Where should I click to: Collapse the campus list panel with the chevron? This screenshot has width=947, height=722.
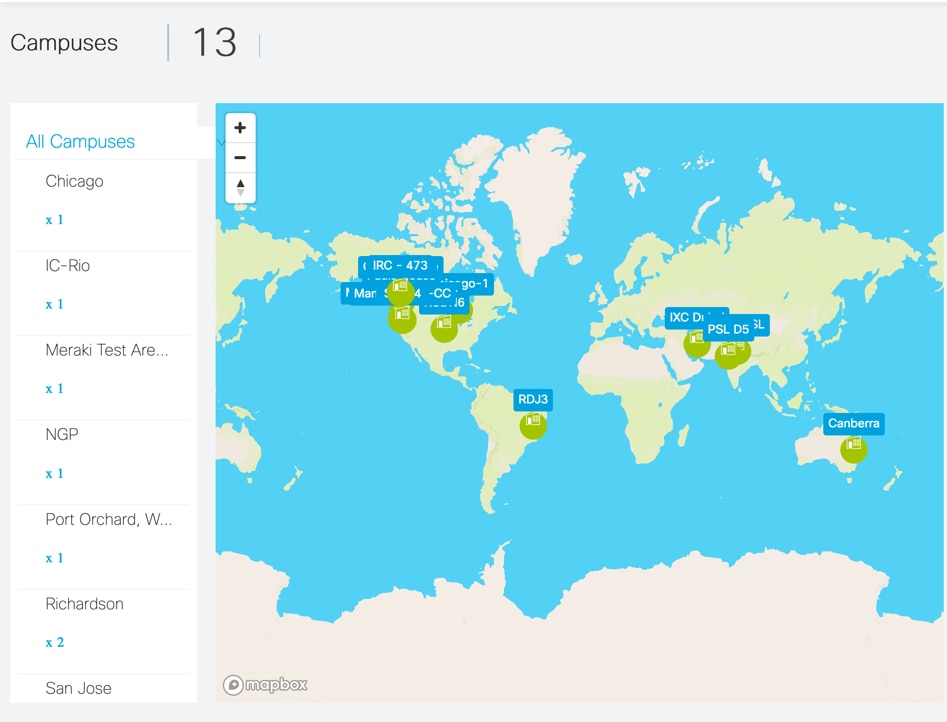[x=222, y=142]
